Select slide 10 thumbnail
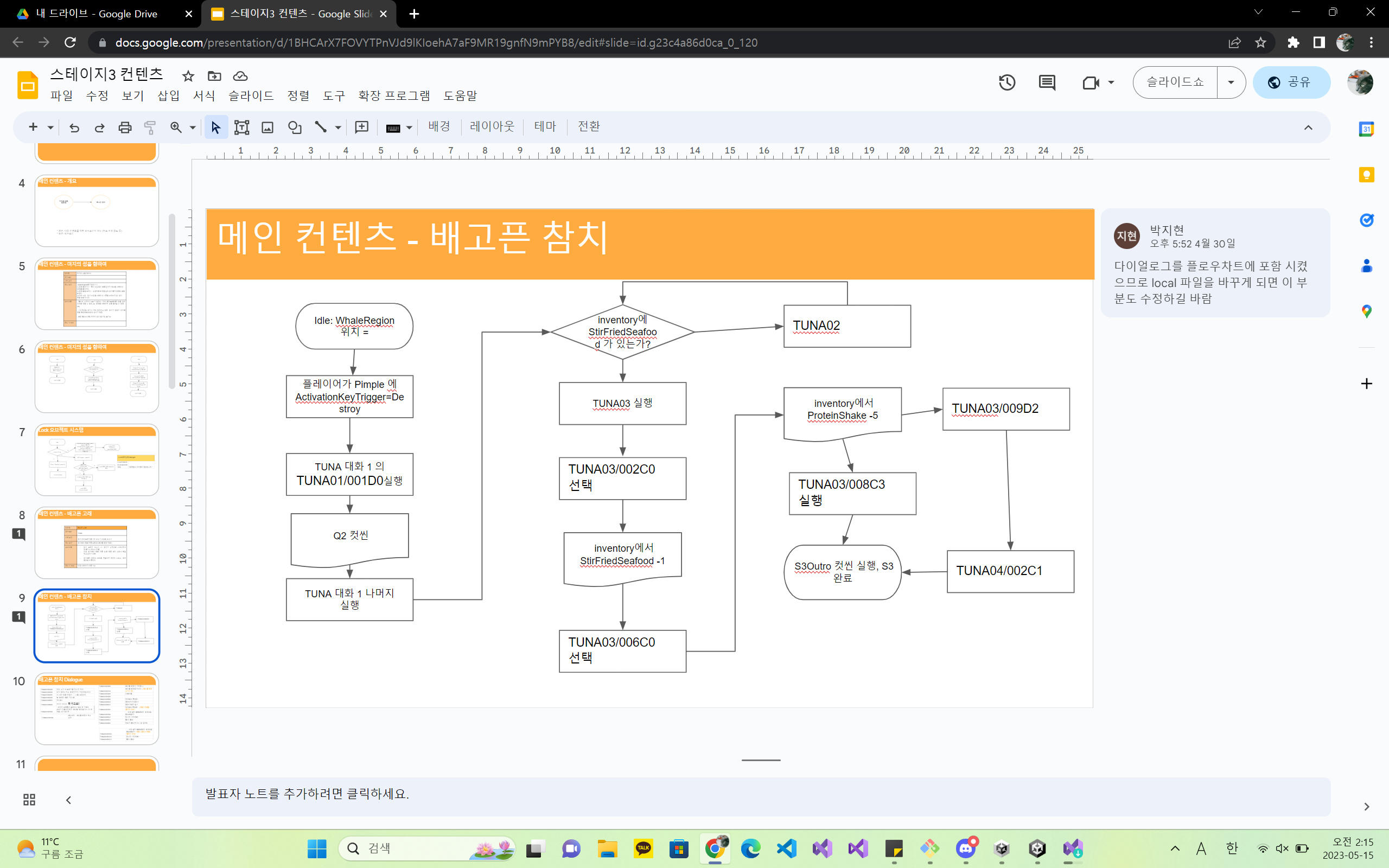The width and height of the screenshot is (1389, 868). [x=97, y=709]
